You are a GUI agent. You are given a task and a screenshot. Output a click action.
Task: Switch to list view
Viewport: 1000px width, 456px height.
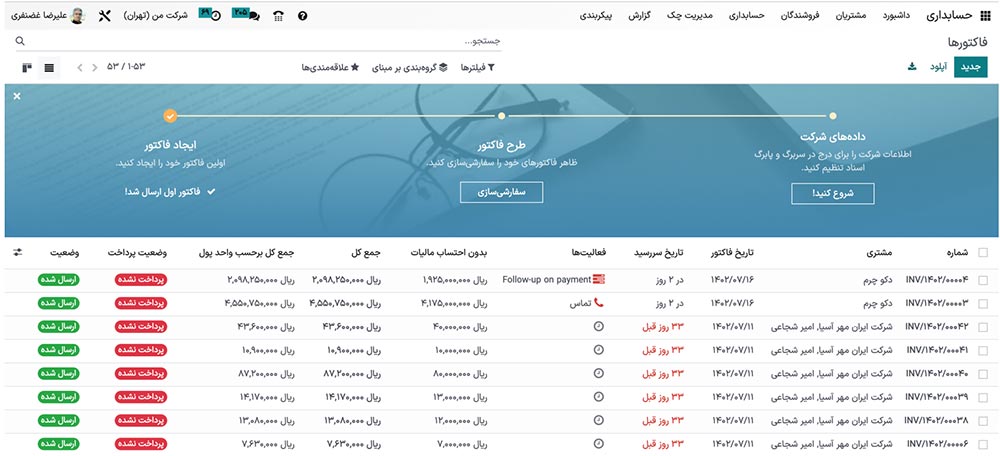point(49,67)
